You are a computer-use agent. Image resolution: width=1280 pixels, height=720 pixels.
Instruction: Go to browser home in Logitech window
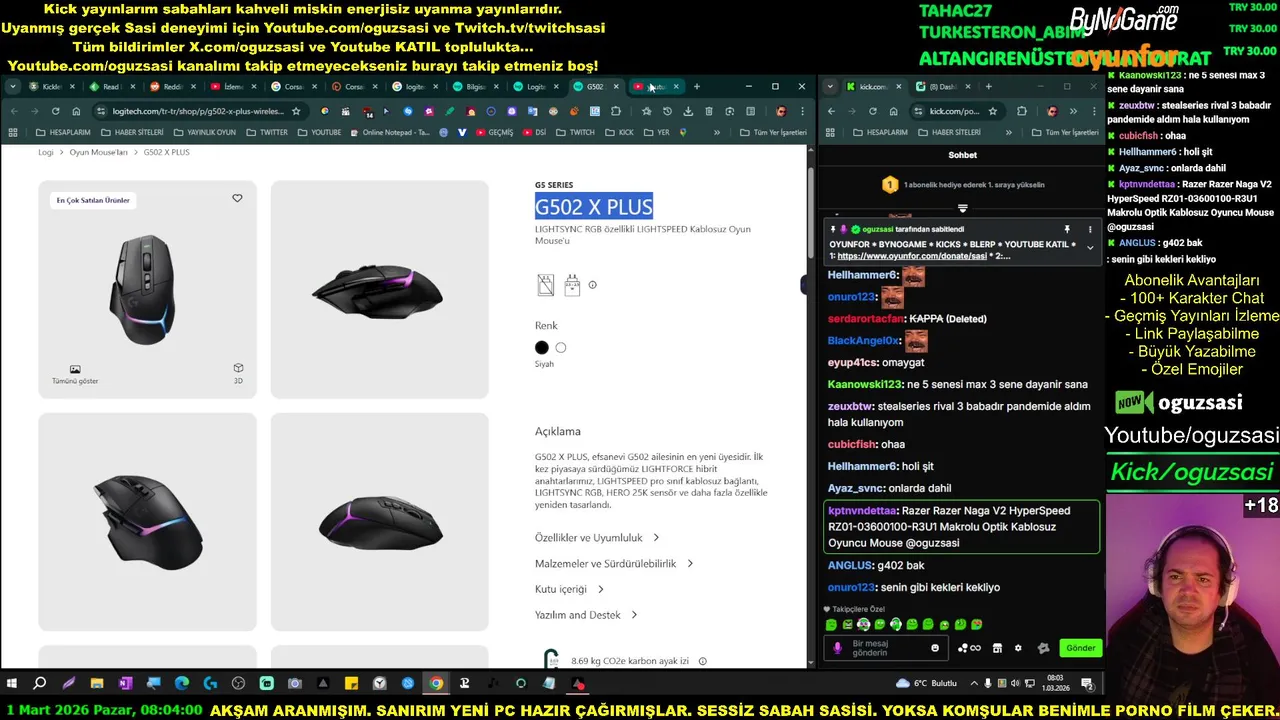76,111
